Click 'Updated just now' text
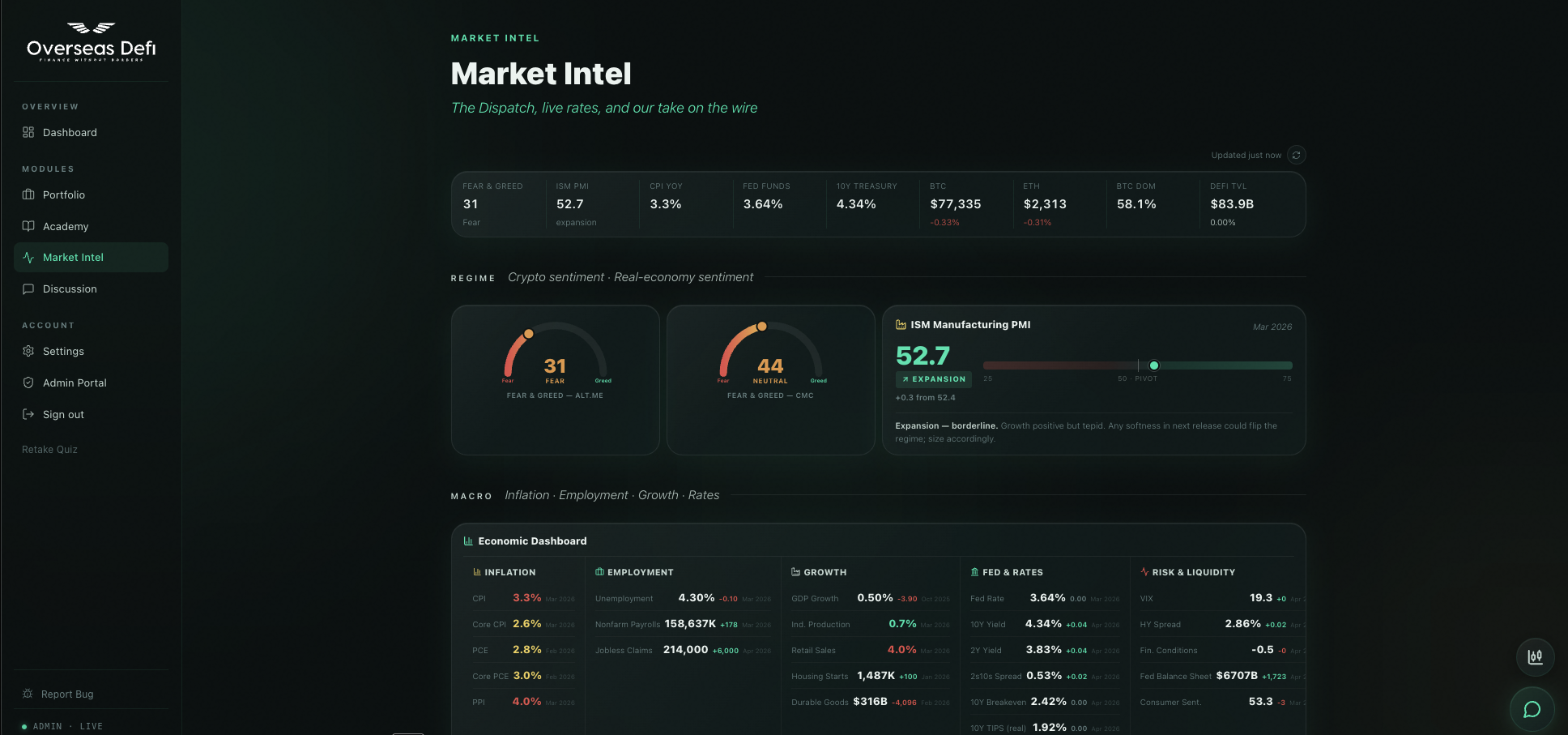The image size is (1568, 735). pyautogui.click(x=1246, y=156)
